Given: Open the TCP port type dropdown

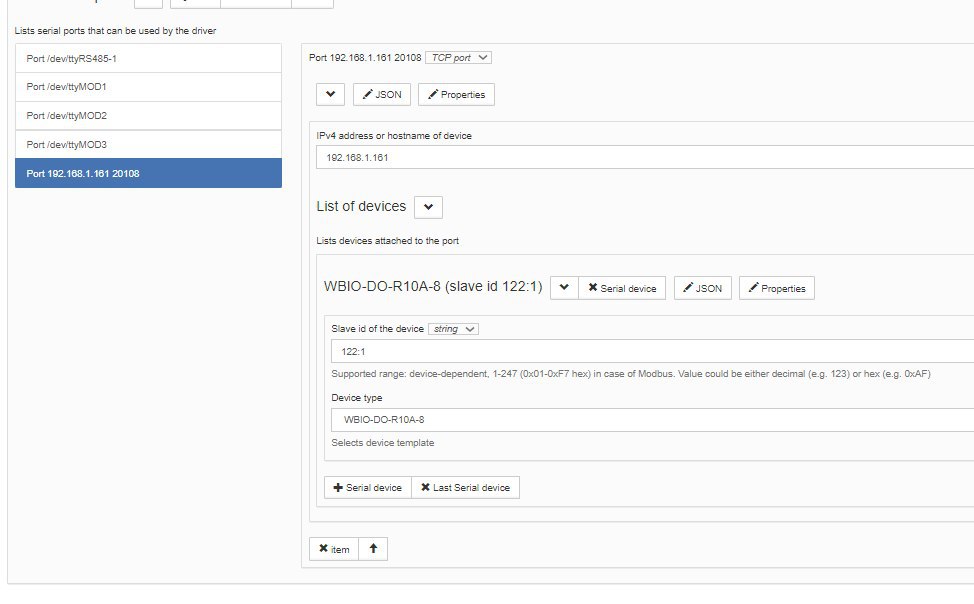Looking at the screenshot, I should point(458,58).
